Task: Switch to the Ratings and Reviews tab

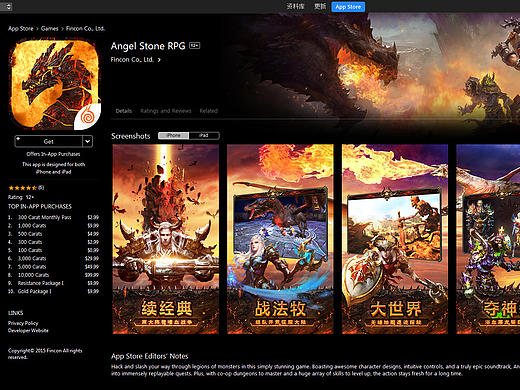Action: pos(166,111)
